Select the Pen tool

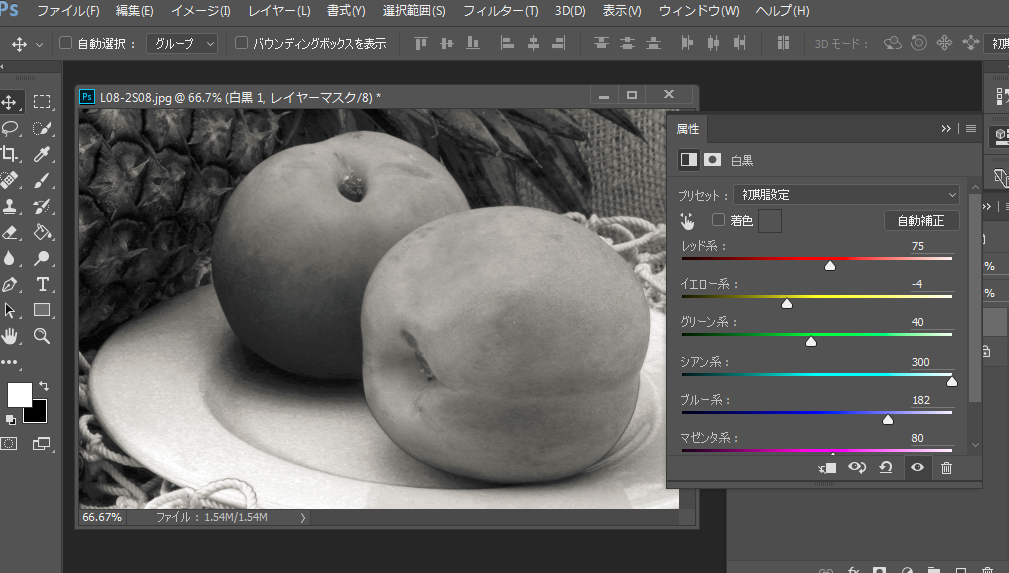click(9, 284)
